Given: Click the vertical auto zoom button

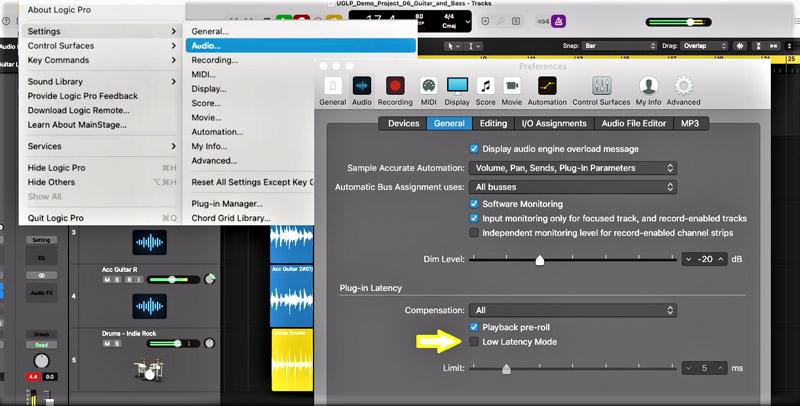Looking at the screenshot, I should 759,46.
